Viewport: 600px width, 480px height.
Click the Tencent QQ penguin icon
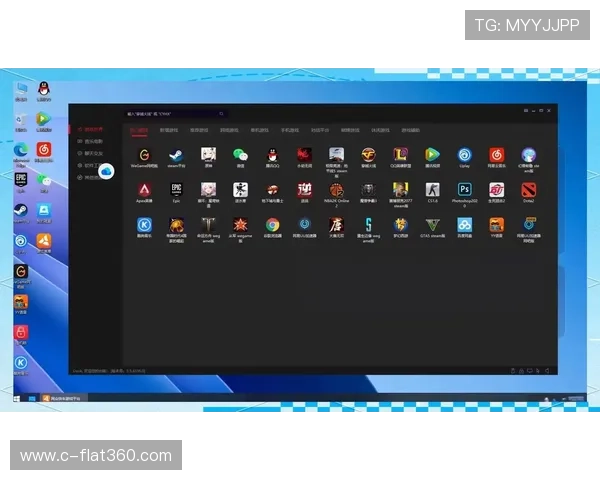click(272, 156)
